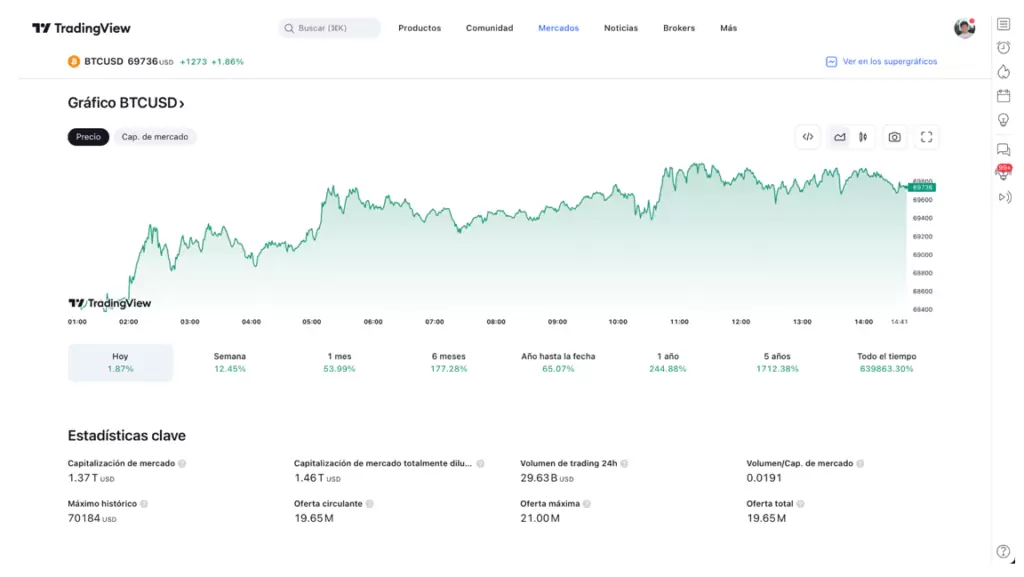Take a chart snapshot with camera icon
1024x577 pixels.
895,137
